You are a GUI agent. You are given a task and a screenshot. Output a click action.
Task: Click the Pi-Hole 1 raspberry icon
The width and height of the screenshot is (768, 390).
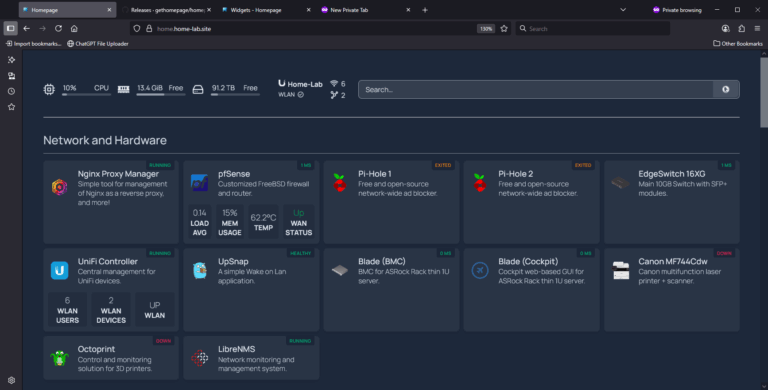coord(340,183)
